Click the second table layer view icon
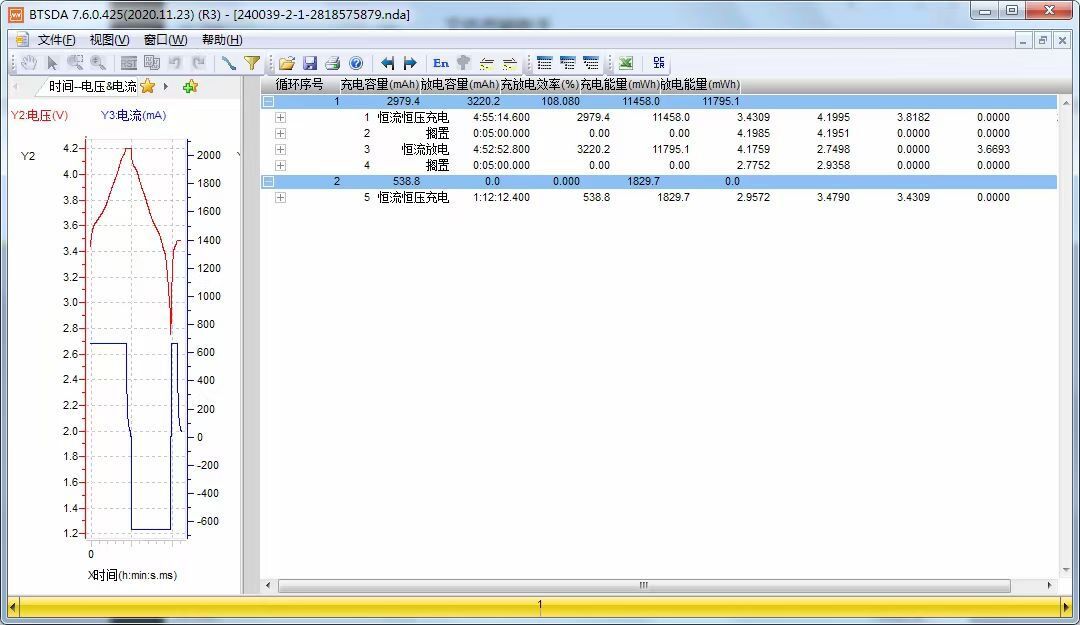The height and width of the screenshot is (625, 1080). pos(568,63)
